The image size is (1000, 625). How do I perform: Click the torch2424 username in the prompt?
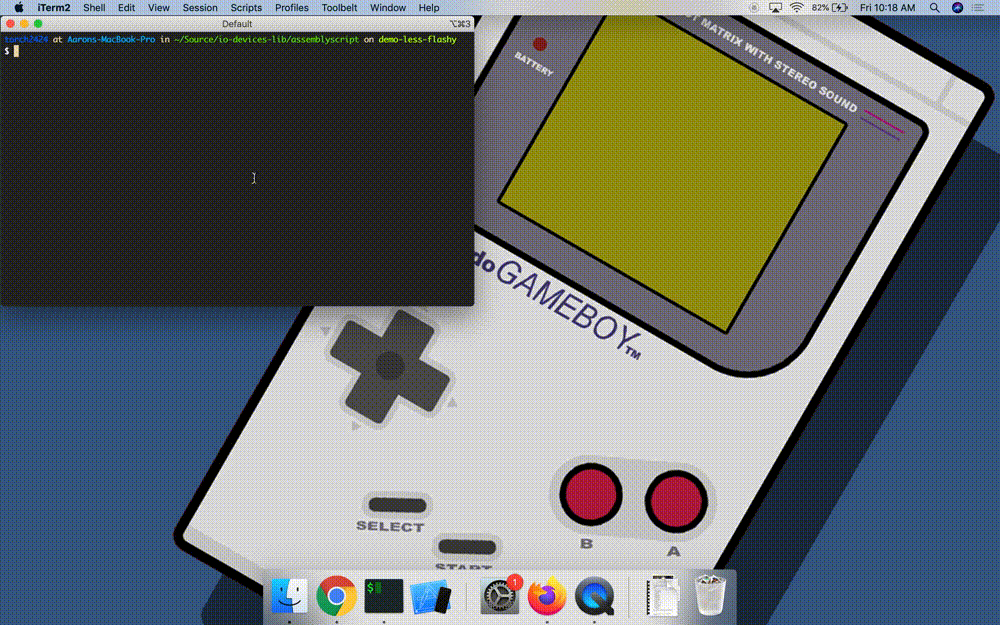(26, 40)
